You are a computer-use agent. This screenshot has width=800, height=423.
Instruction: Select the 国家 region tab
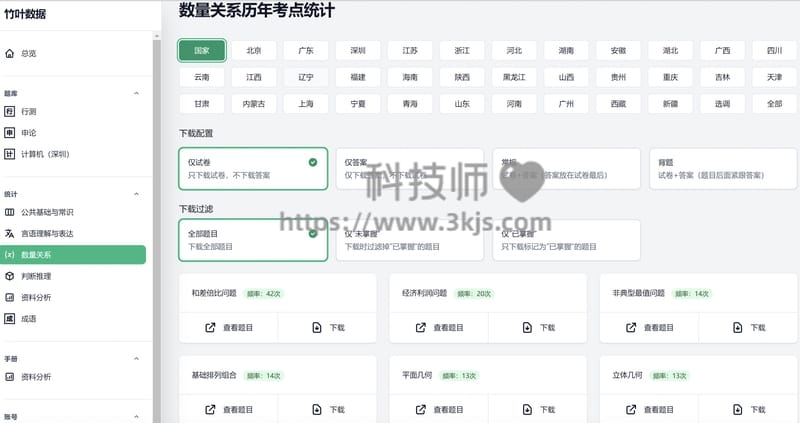pyautogui.click(x=202, y=51)
